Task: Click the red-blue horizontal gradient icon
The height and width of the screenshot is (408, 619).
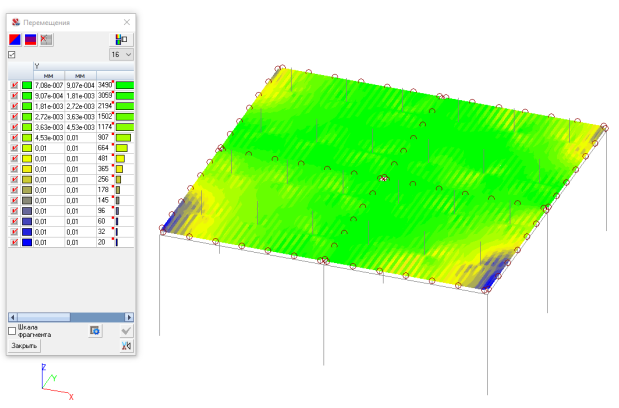Action: (30, 39)
